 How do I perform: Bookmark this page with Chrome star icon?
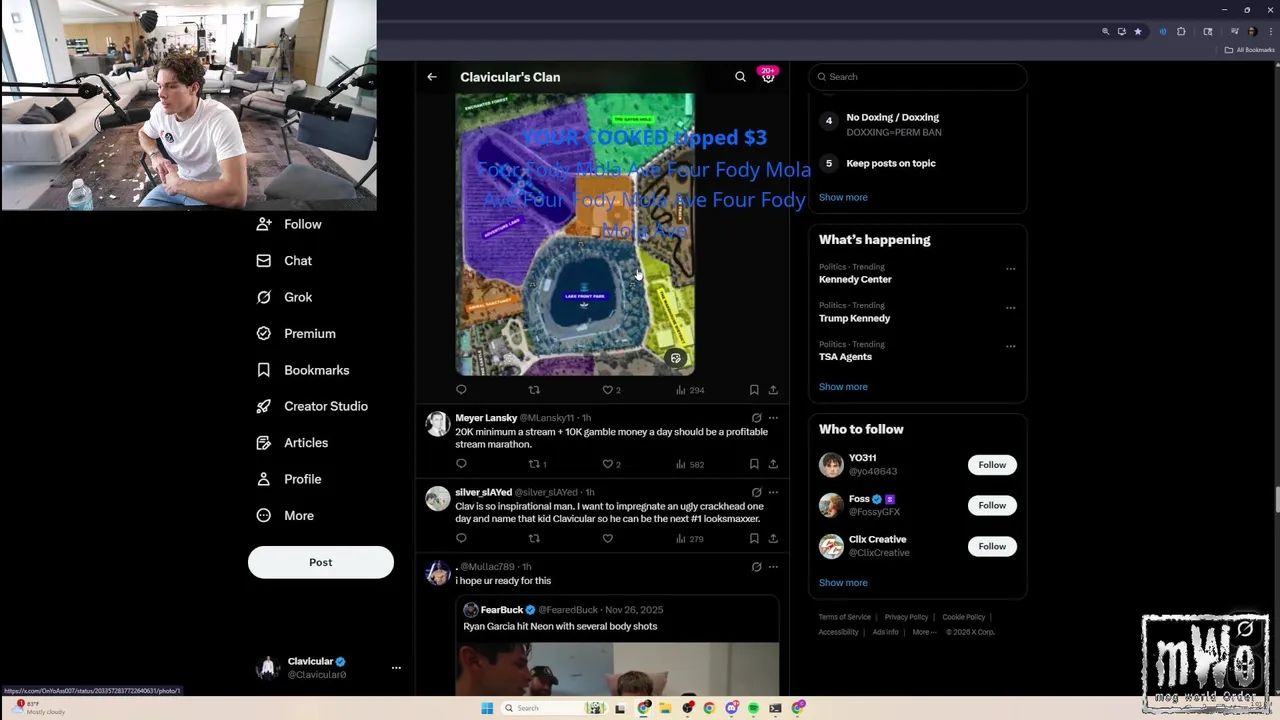[x=1137, y=32]
